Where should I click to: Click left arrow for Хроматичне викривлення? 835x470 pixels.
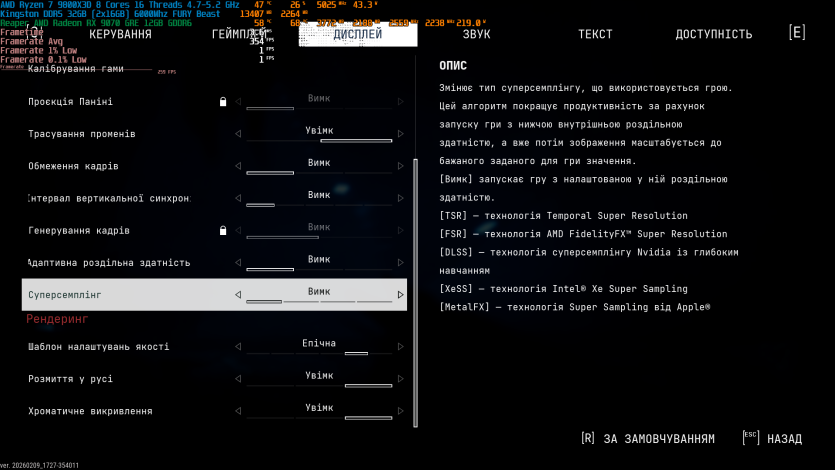pos(238,411)
